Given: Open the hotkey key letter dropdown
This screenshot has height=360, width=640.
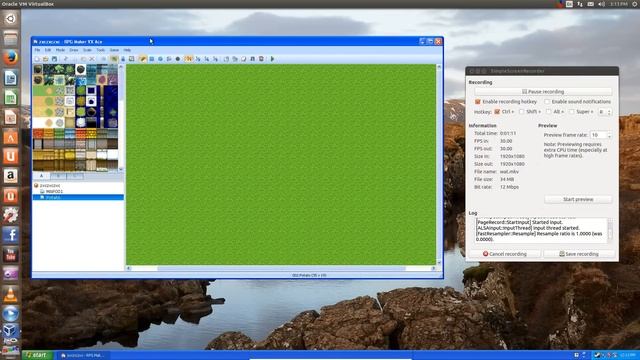Looking at the screenshot, I should pyautogui.click(x=604, y=111).
